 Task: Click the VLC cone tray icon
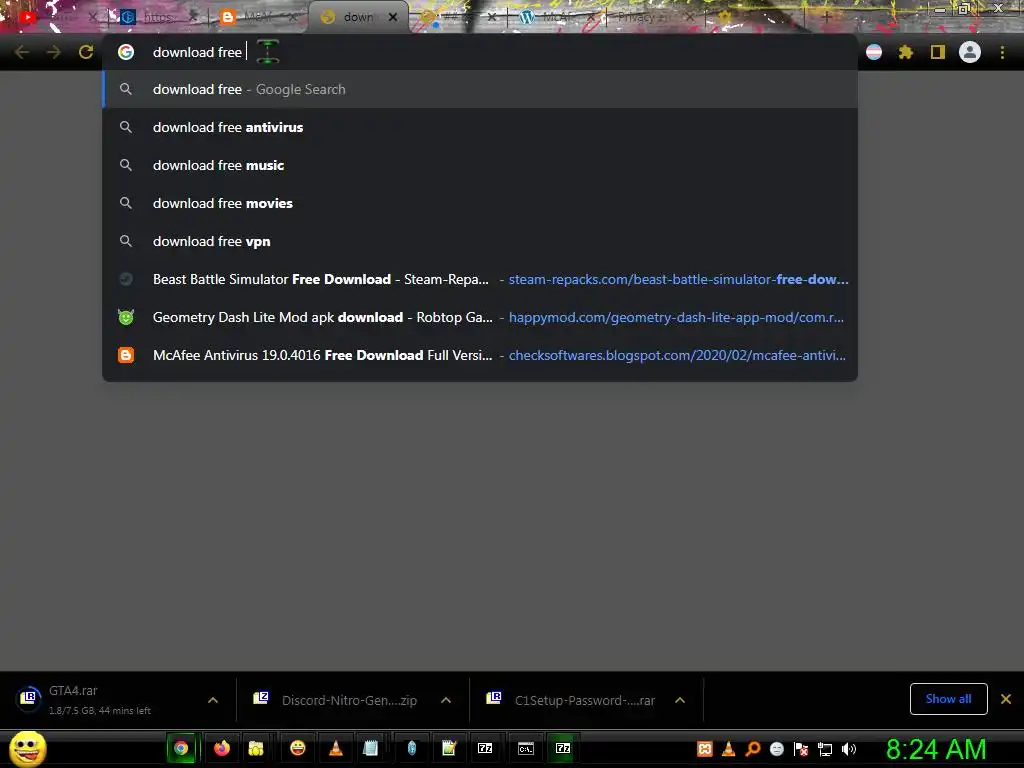(x=729, y=749)
